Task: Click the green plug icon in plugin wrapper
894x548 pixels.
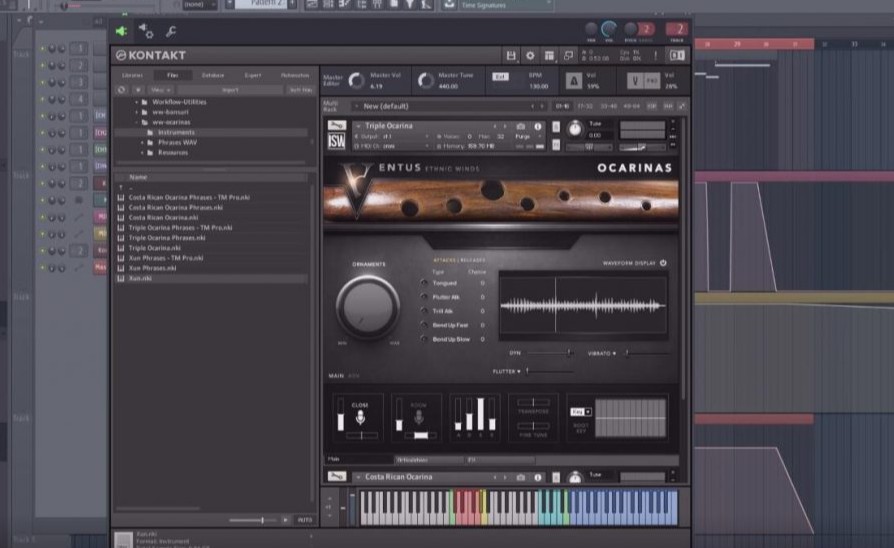Action: pos(121,31)
